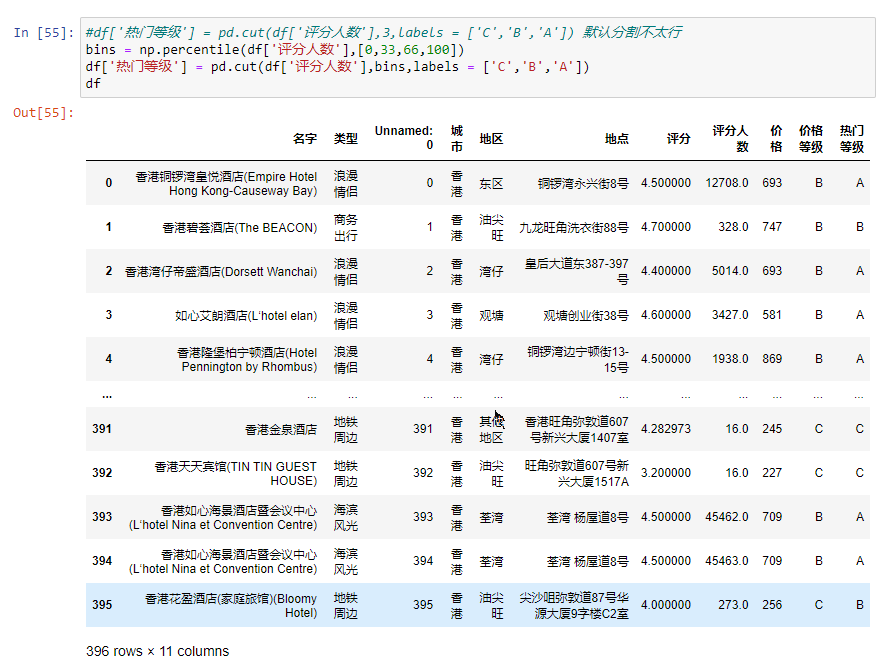The height and width of the screenshot is (670, 892).
Task: Click the 价格等级 column header
Action: coord(811,139)
